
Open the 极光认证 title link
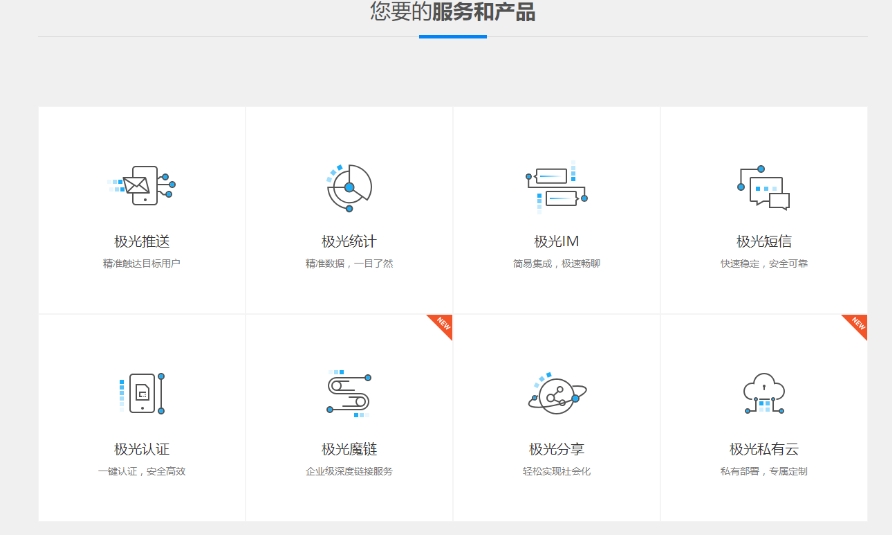142,449
